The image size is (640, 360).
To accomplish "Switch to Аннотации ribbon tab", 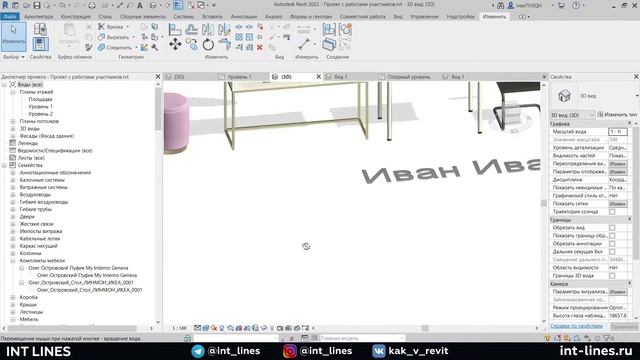I will pyautogui.click(x=244, y=17).
